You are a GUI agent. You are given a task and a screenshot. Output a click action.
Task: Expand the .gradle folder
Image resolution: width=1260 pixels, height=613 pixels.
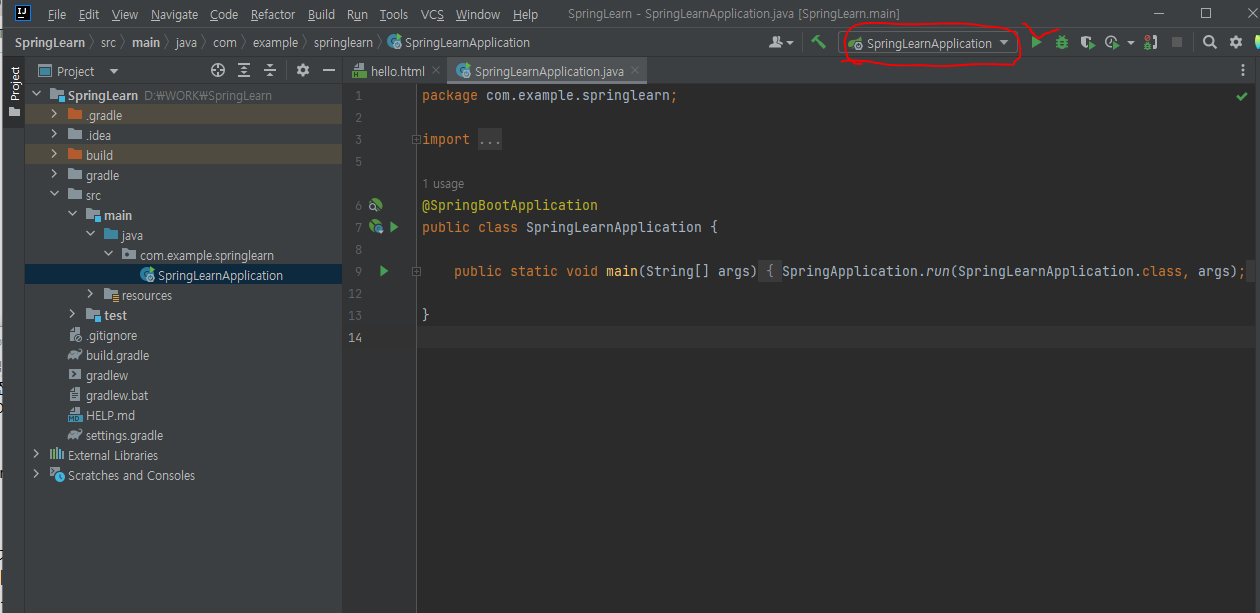click(54, 115)
